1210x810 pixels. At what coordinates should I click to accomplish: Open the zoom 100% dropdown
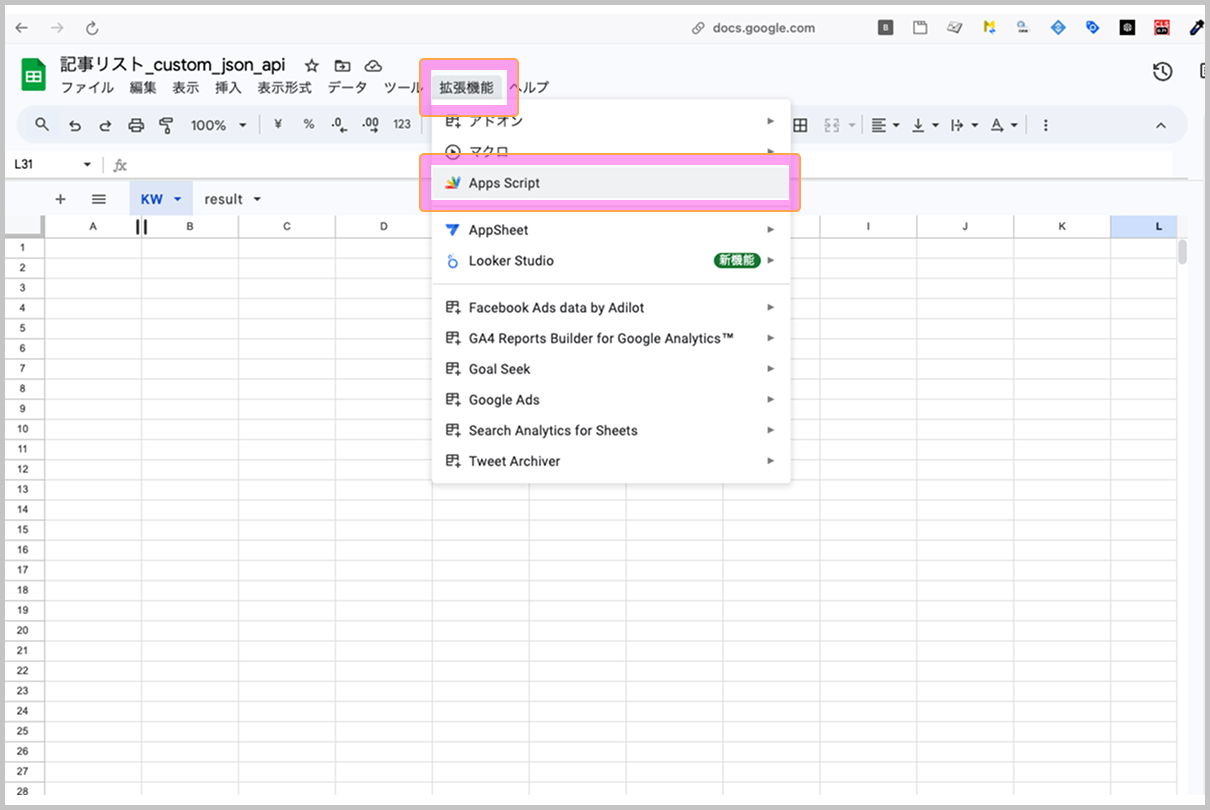tap(219, 125)
